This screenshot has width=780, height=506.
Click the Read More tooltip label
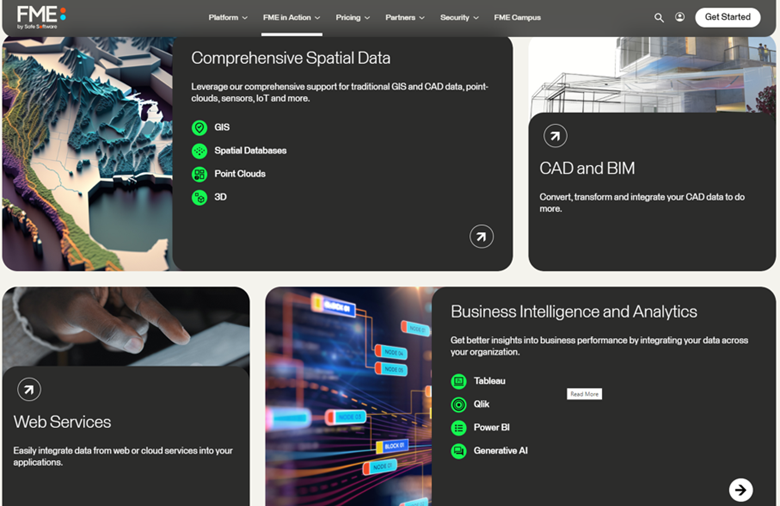(x=585, y=394)
